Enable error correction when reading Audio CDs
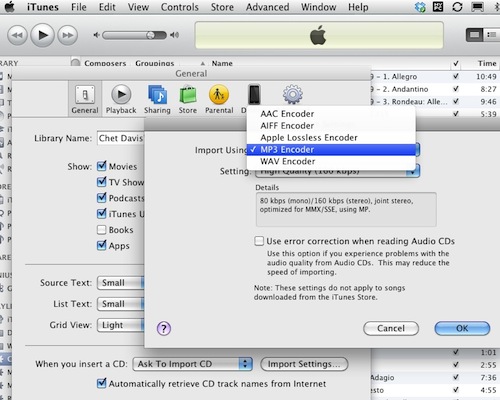This screenshot has height=400, width=500. click(259, 241)
